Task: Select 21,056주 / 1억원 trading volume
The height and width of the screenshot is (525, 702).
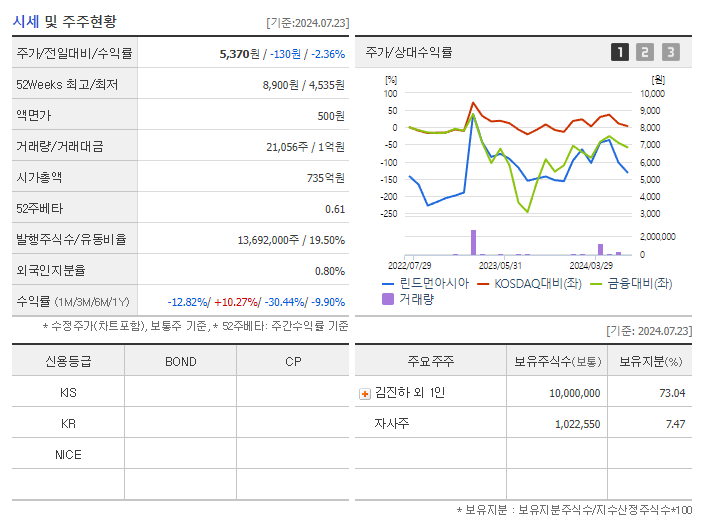Action: click(305, 147)
